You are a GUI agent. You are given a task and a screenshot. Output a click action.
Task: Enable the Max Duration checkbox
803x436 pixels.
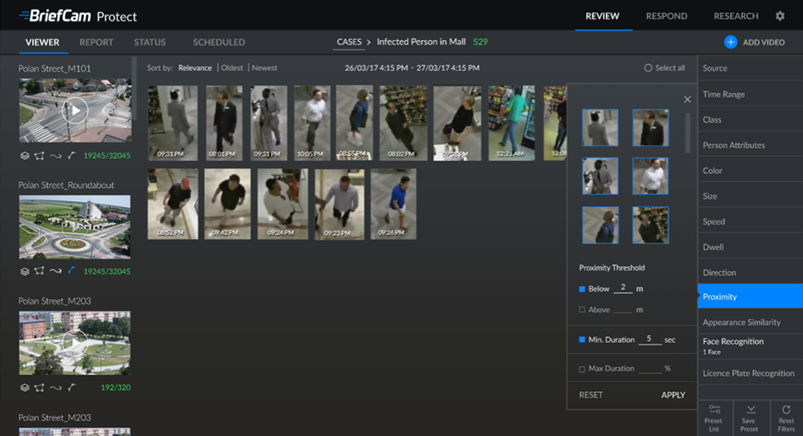[582, 369]
